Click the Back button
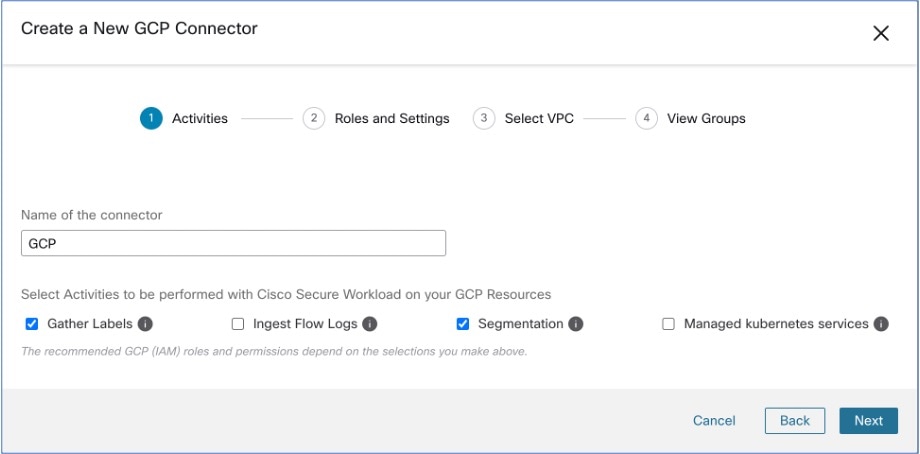Screen dimensions: 920x454 coord(795,421)
